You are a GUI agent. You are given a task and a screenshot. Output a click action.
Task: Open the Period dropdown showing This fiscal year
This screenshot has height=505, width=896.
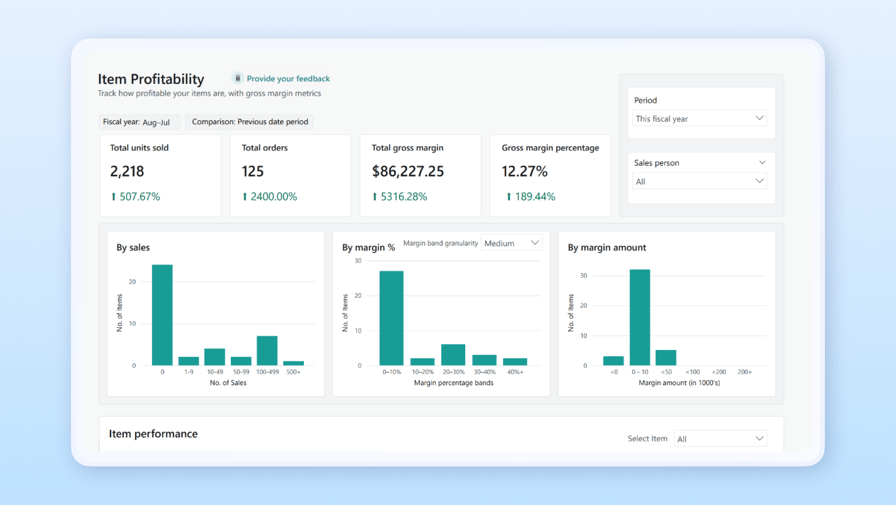click(x=699, y=119)
